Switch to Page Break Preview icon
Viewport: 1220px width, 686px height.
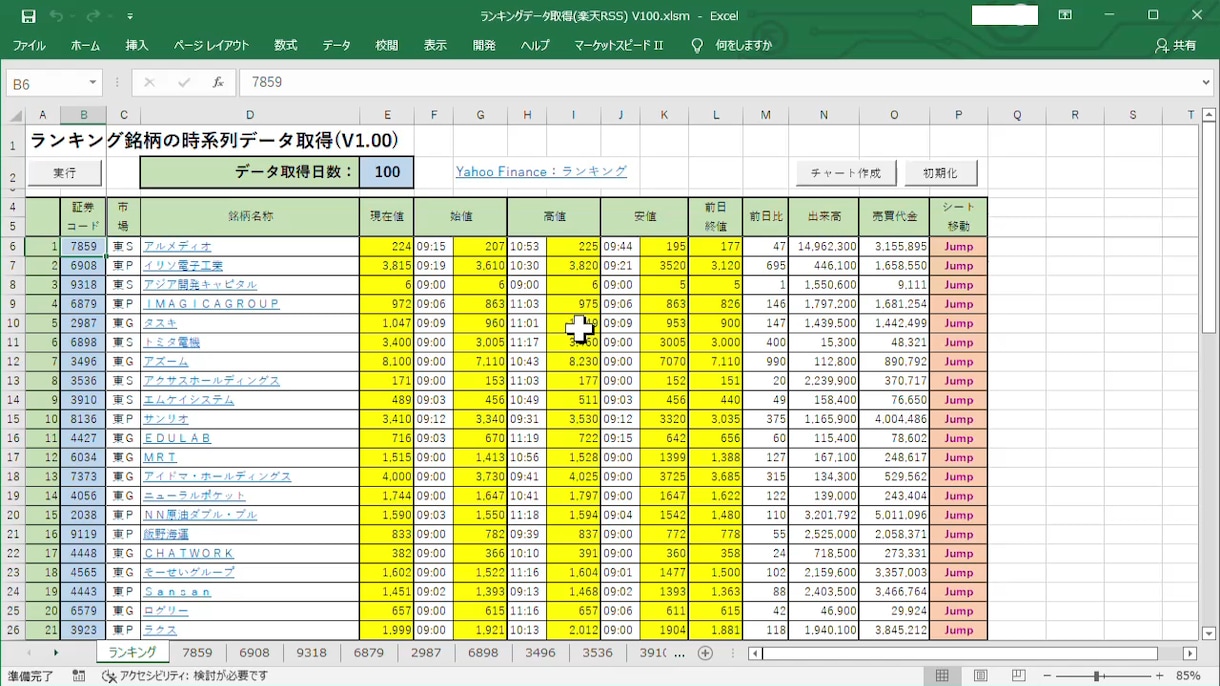point(1019,676)
